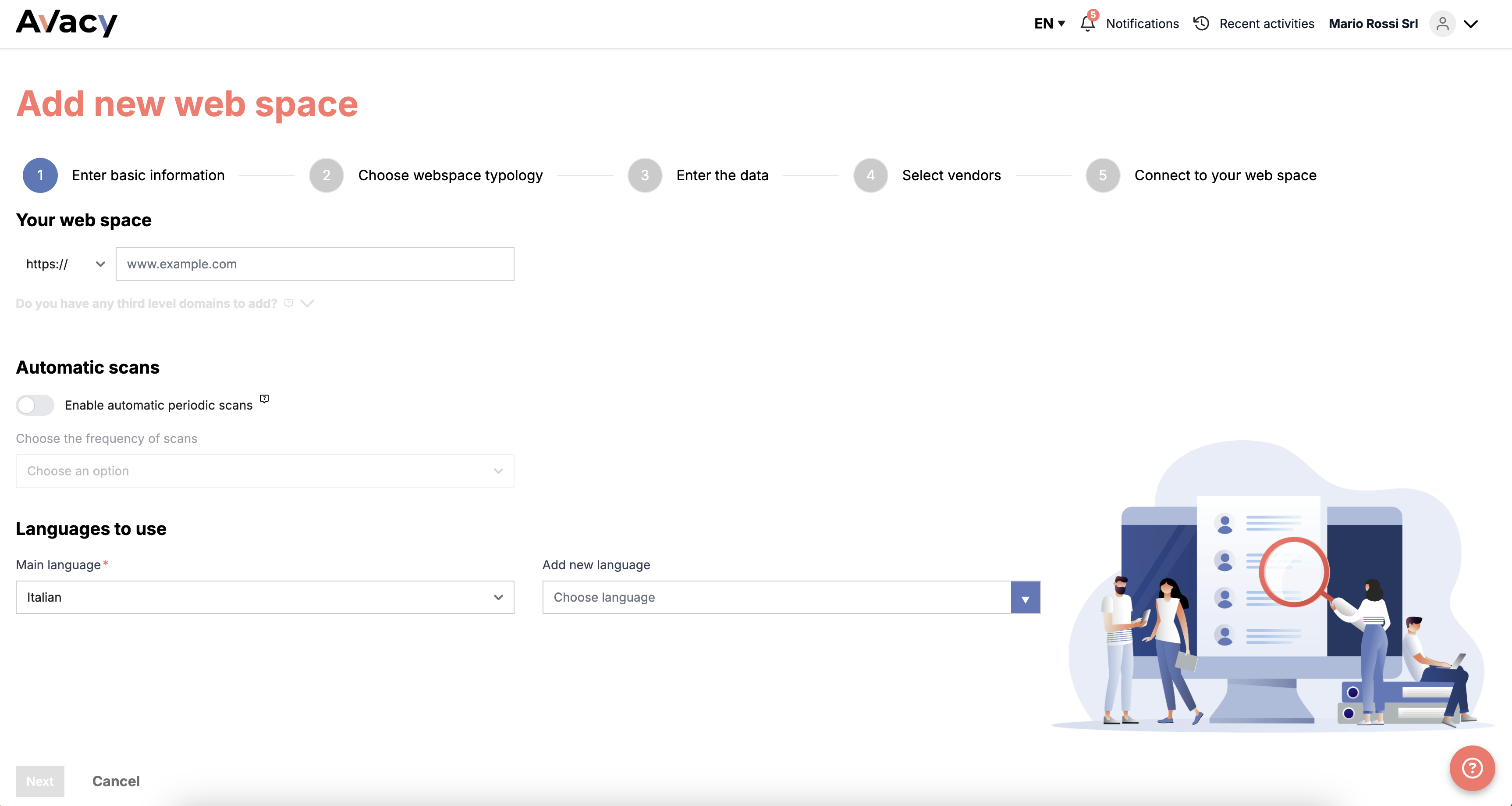
Task: Enable automatic periodic scans toggle
Action: pyautogui.click(x=35, y=405)
